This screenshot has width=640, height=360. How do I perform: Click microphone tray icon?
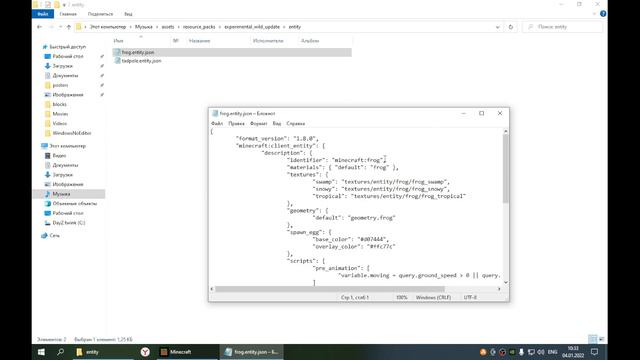(521, 352)
